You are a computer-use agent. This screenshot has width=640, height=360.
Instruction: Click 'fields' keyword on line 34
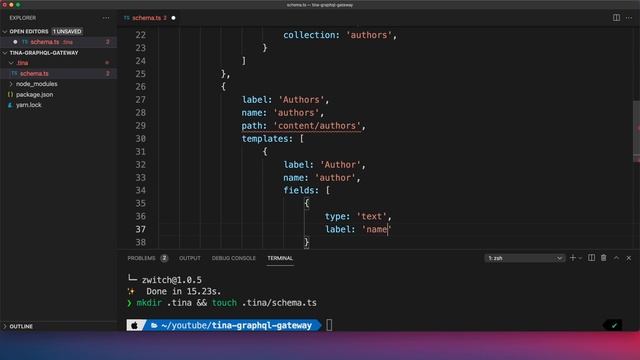[298, 191]
